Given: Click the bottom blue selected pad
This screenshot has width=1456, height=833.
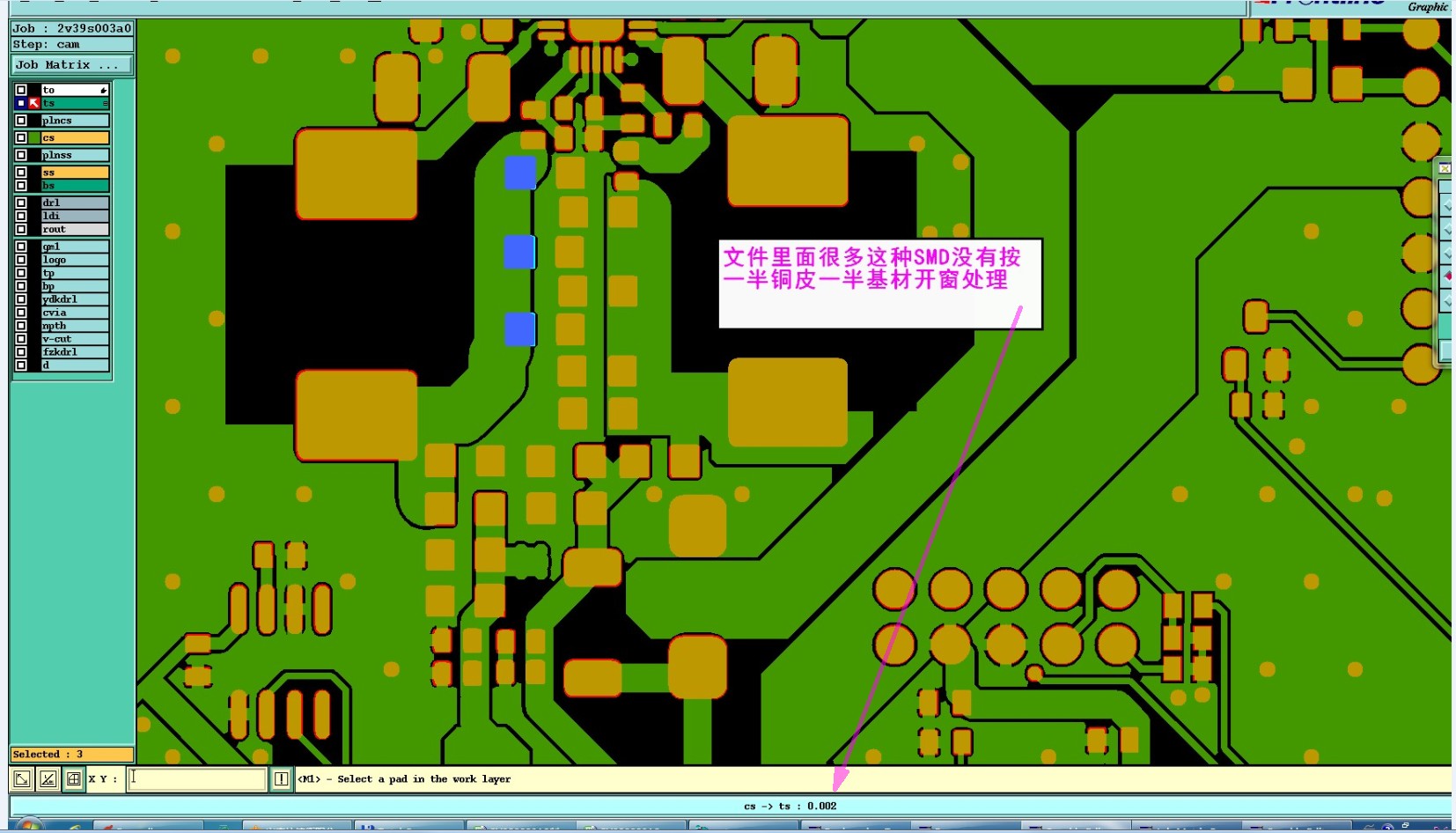Looking at the screenshot, I should 520,329.
